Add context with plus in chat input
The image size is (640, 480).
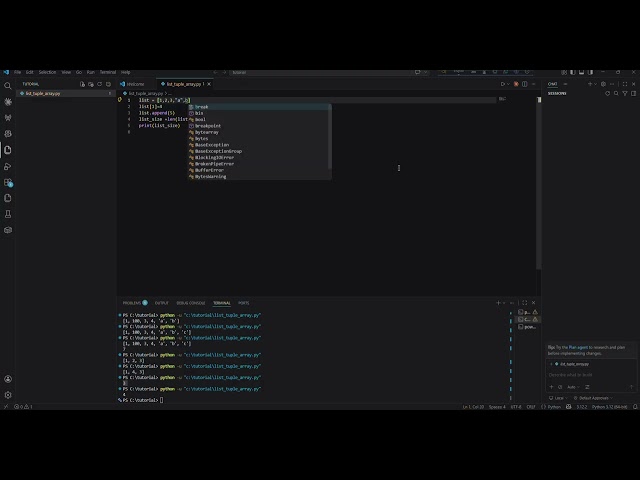pos(551,387)
